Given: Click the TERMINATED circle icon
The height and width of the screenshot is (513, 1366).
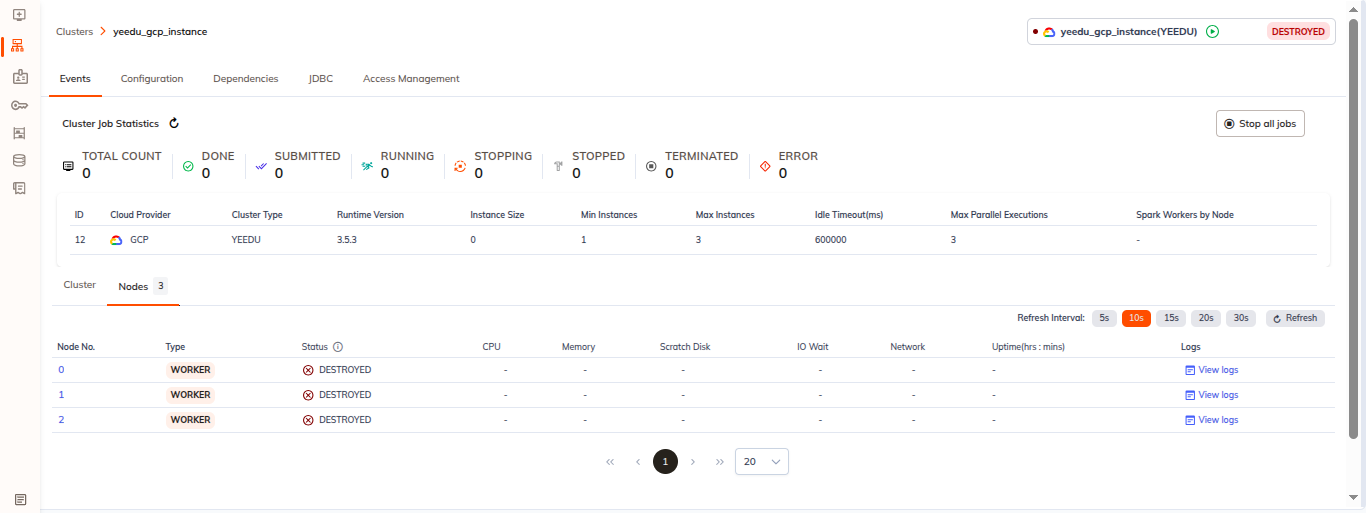Looking at the screenshot, I should (651, 166).
